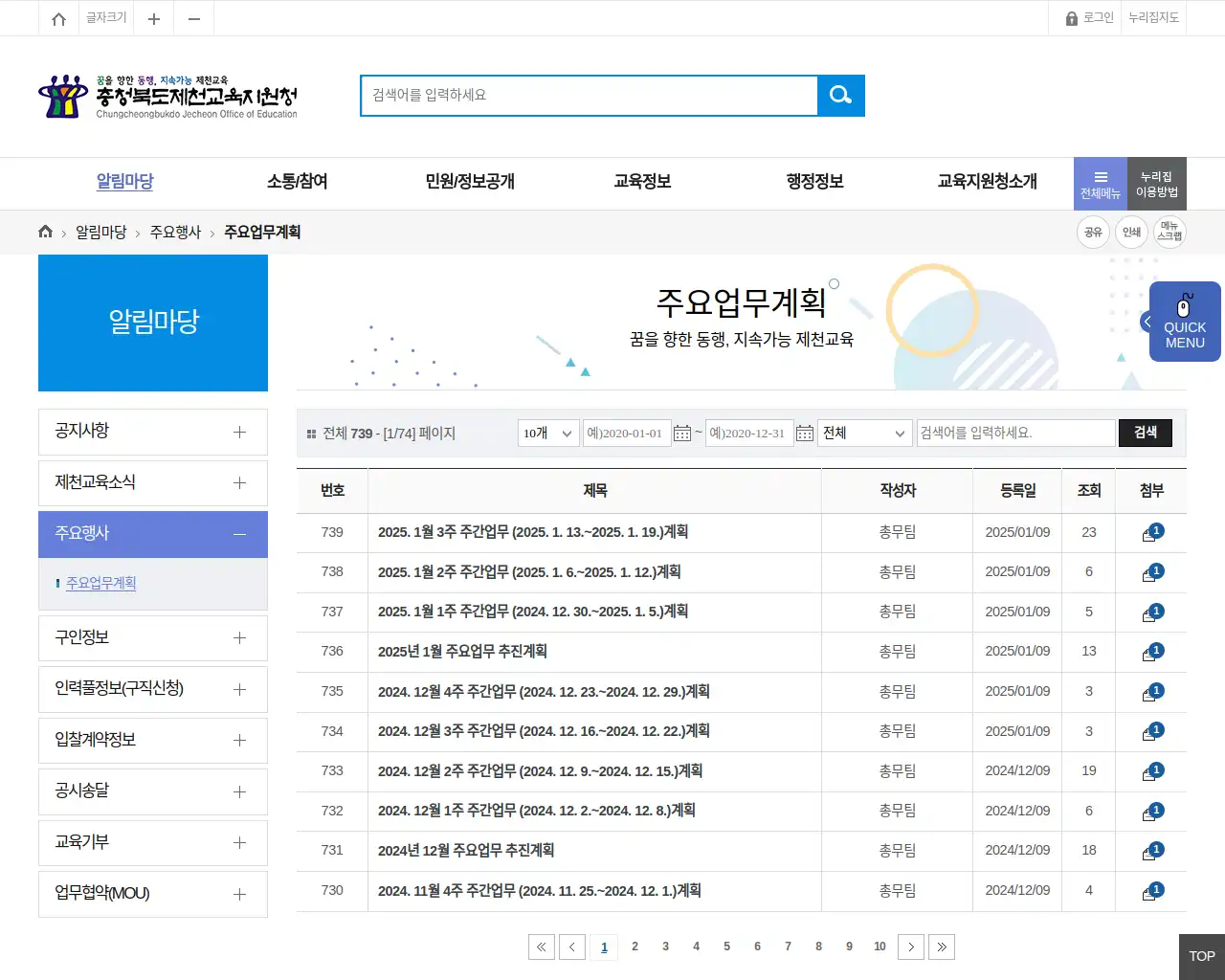Download attachment for post 735
Image resolution: width=1225 pixels, height=980 pixels.
(1152, 692)
